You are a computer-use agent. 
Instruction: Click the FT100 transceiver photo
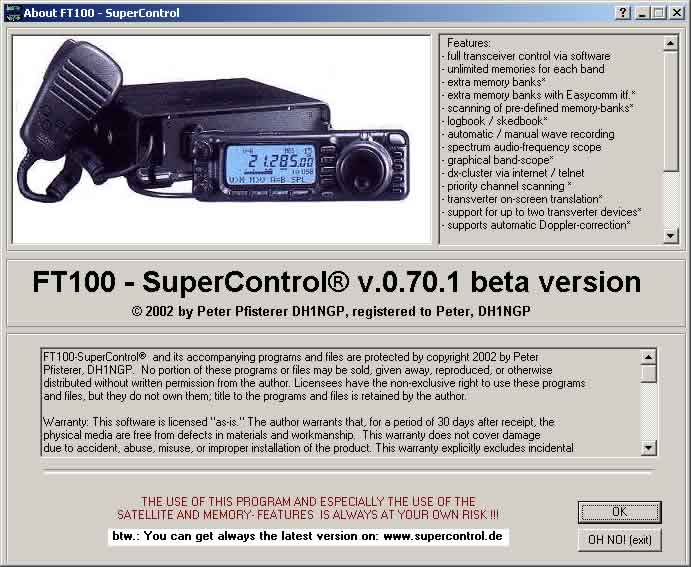coord(222,139)
